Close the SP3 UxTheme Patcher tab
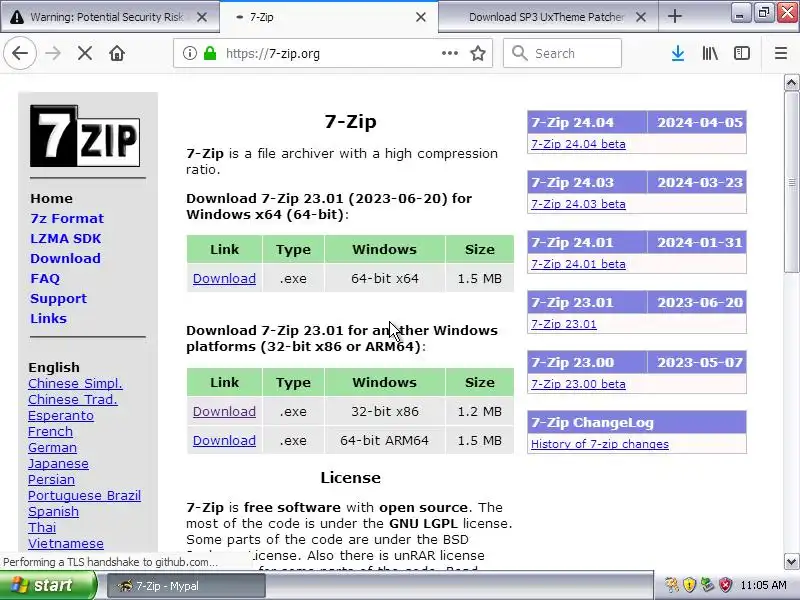Image resolution: width=800 pixels, height=600 pixels. coord(641,17)
